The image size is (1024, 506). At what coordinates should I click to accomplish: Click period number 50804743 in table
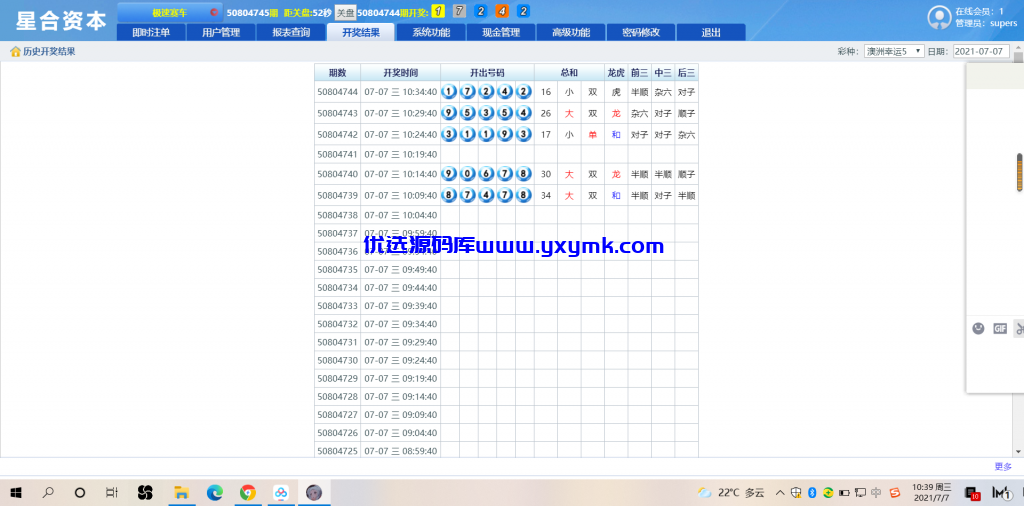point(338,113)
